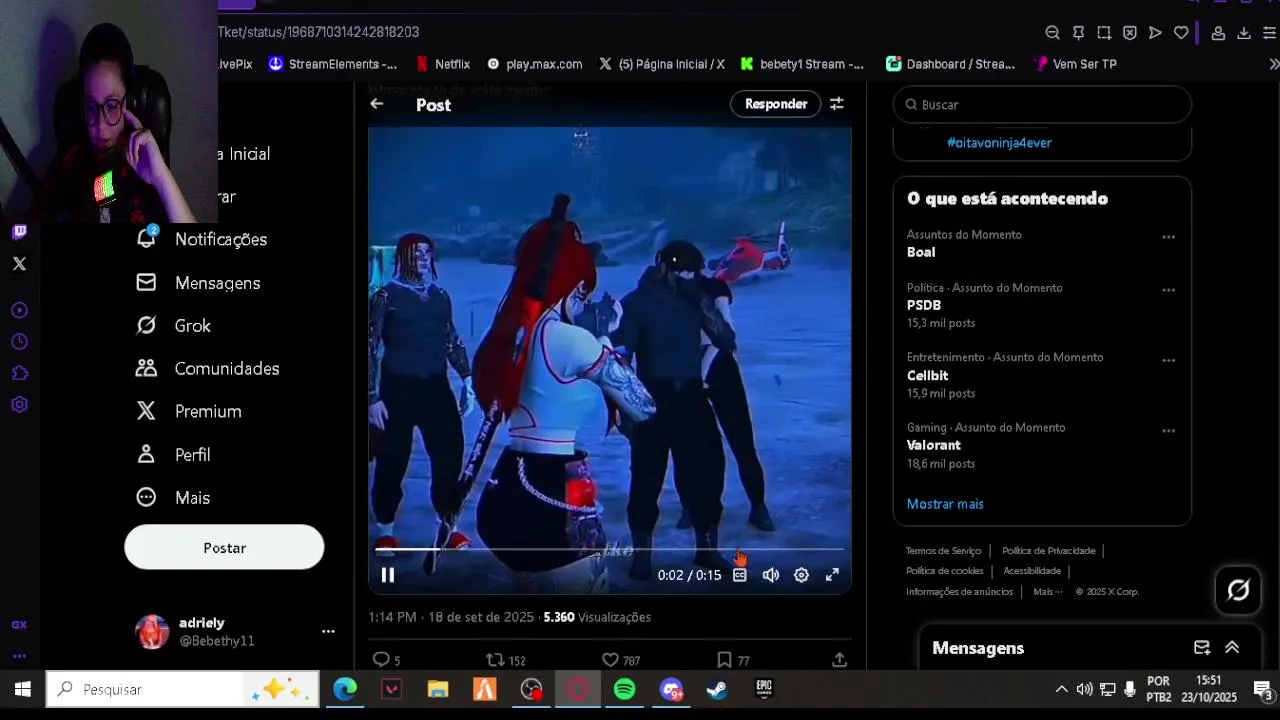Open more options for PSDB trend
Screen dimensions: 1280x720
1168,290
